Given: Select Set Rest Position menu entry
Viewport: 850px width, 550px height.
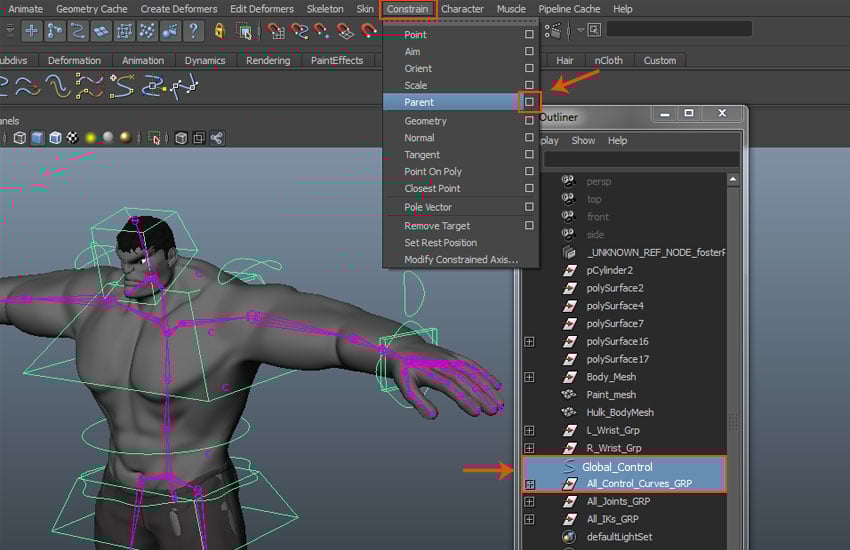Looking at the screenshot, I should (x=440, y=243).
